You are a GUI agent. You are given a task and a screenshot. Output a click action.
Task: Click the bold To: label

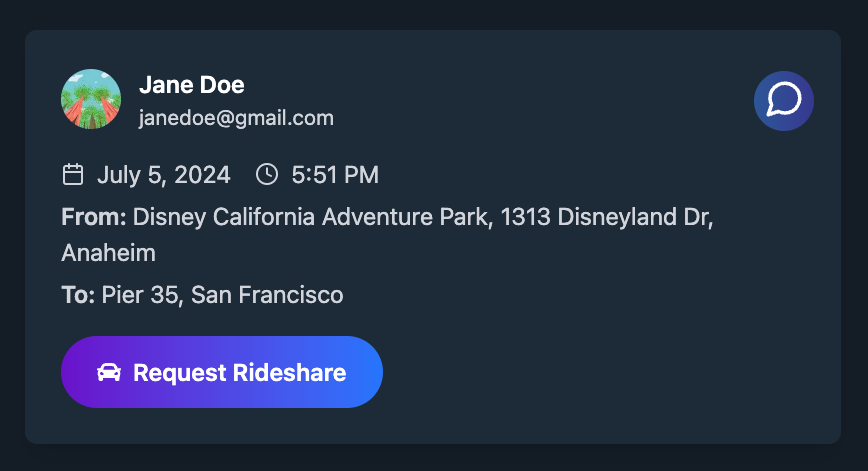tap(78, 295)
